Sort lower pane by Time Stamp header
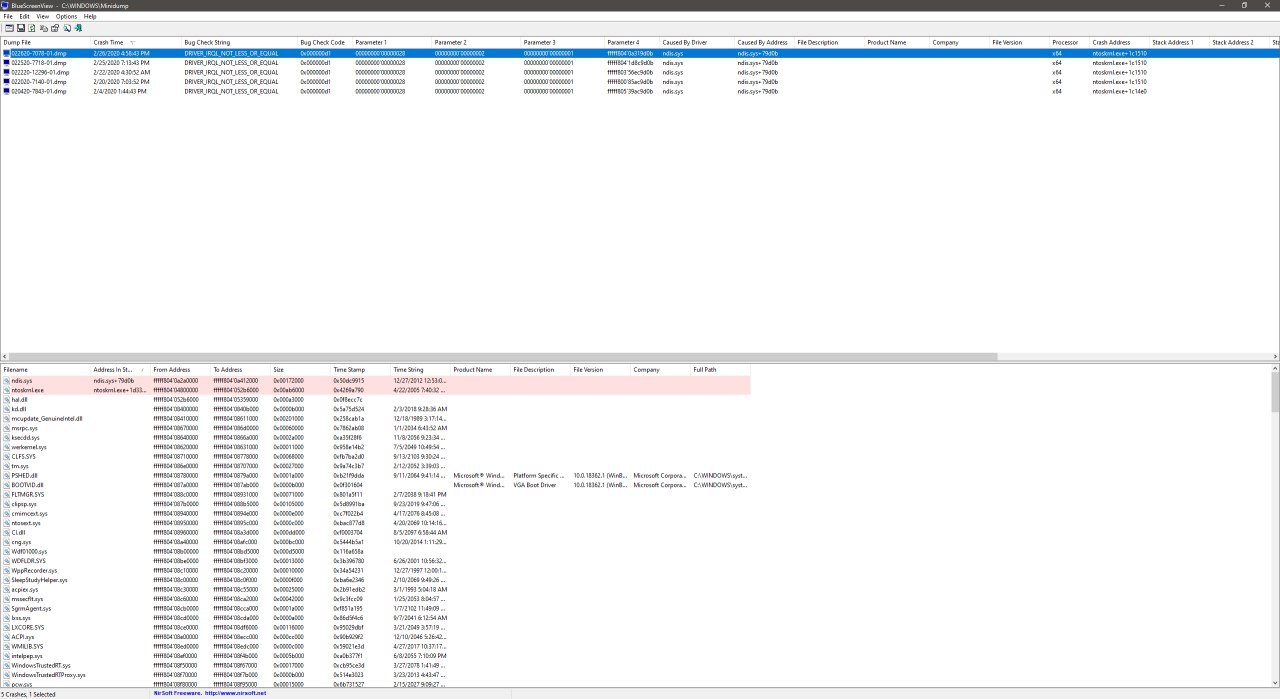 tap(360, 370)
